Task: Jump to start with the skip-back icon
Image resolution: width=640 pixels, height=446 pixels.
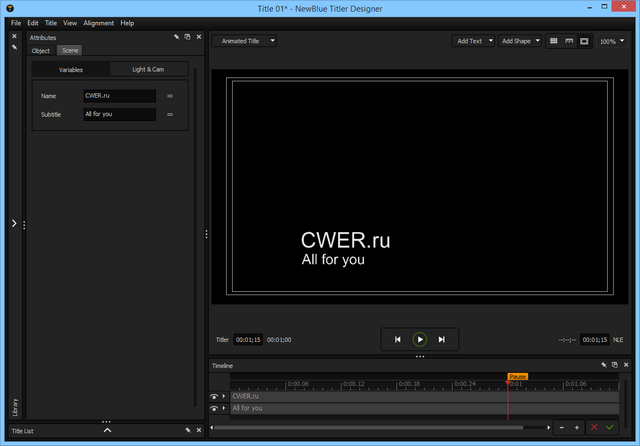Action: (397, 340)
